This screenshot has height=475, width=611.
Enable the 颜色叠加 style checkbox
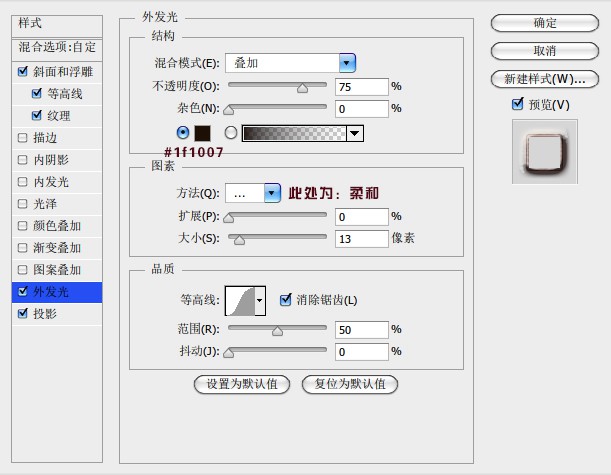coord(23,226)
